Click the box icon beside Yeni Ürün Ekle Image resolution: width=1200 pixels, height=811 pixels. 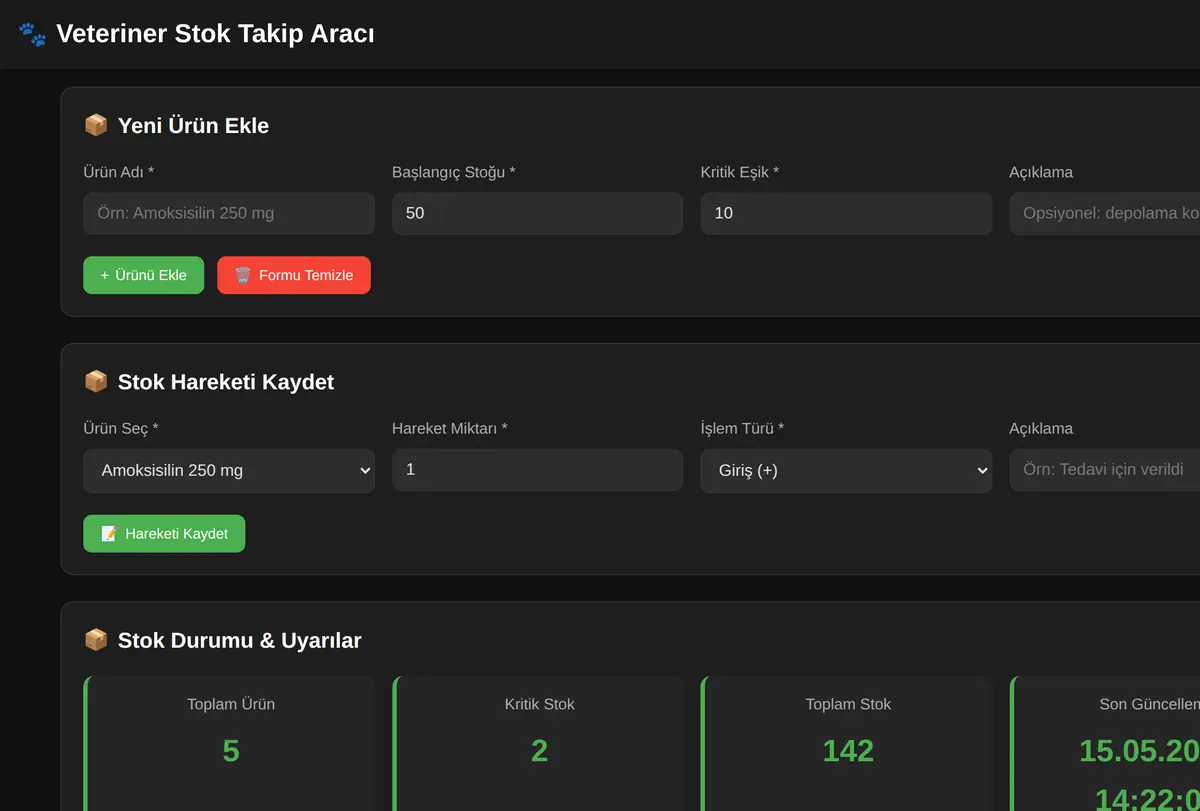click(x=96, y=125)
